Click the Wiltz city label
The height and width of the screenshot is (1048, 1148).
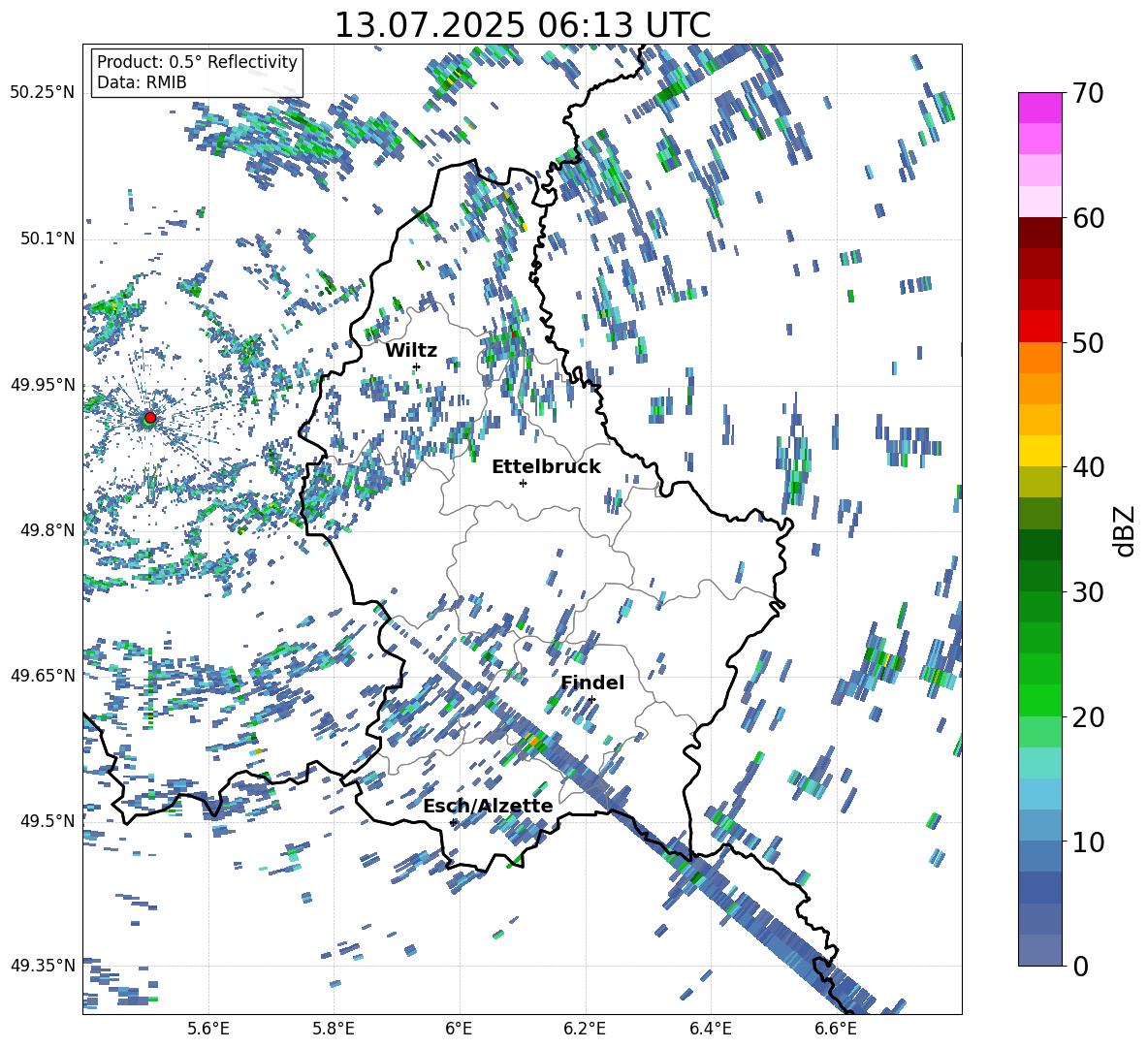point(411,350)
